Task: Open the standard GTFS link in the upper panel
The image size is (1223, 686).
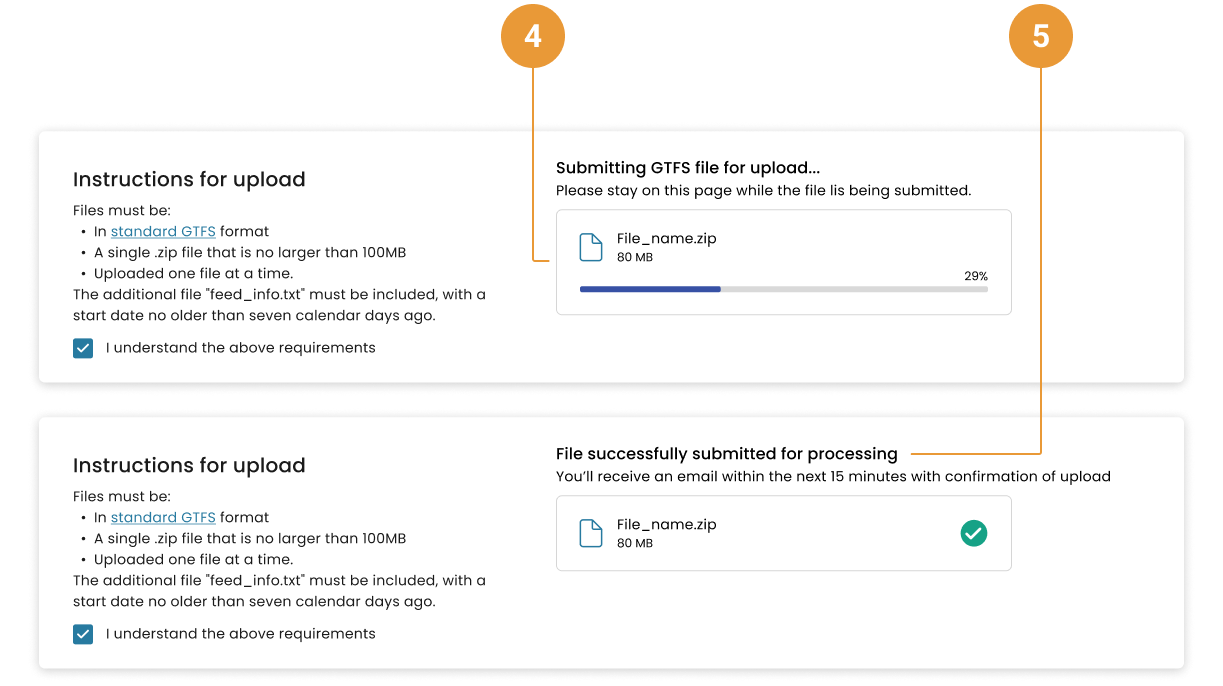Action: [x=163, y=231]
